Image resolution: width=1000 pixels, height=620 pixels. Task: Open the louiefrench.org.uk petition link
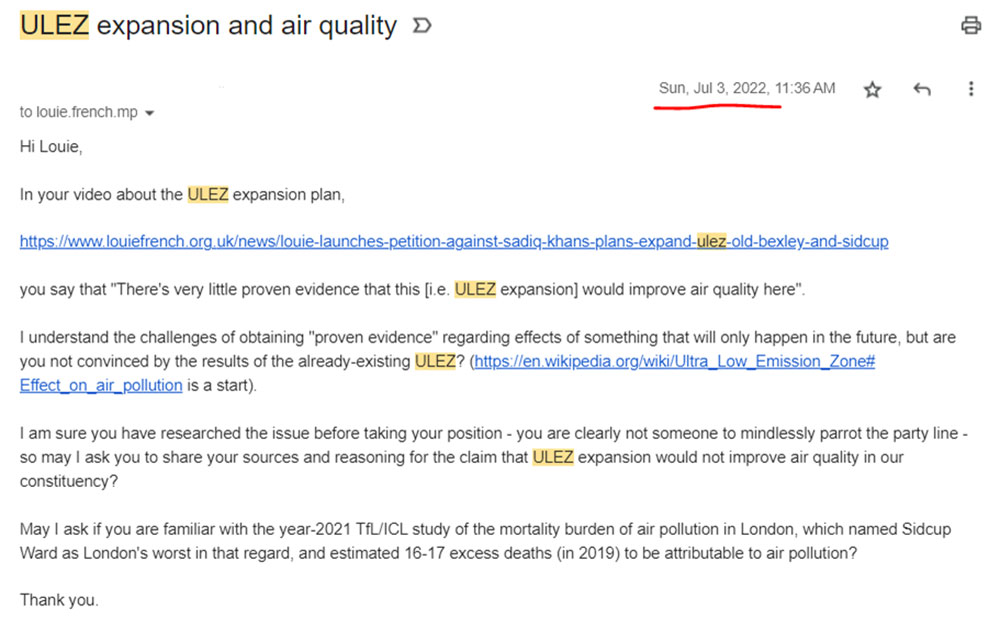pyautogui.click(x=454, y=242)
